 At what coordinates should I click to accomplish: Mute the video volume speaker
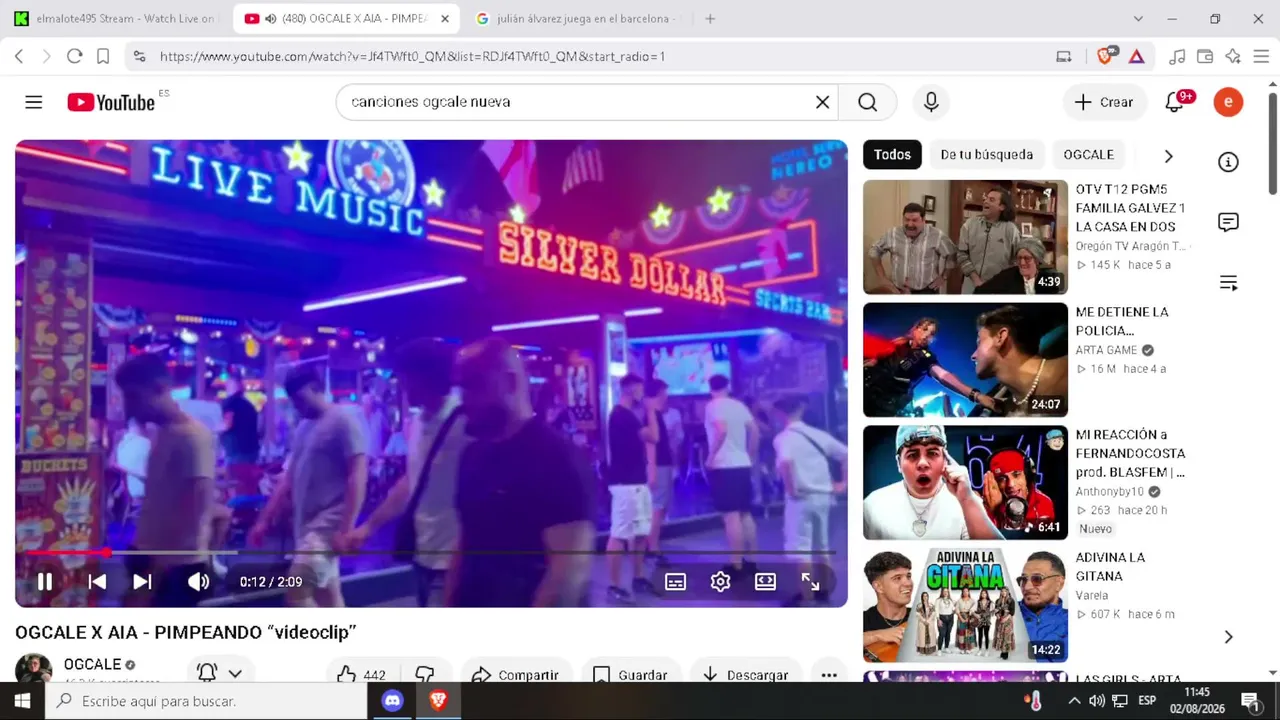[x=199, y=581]
